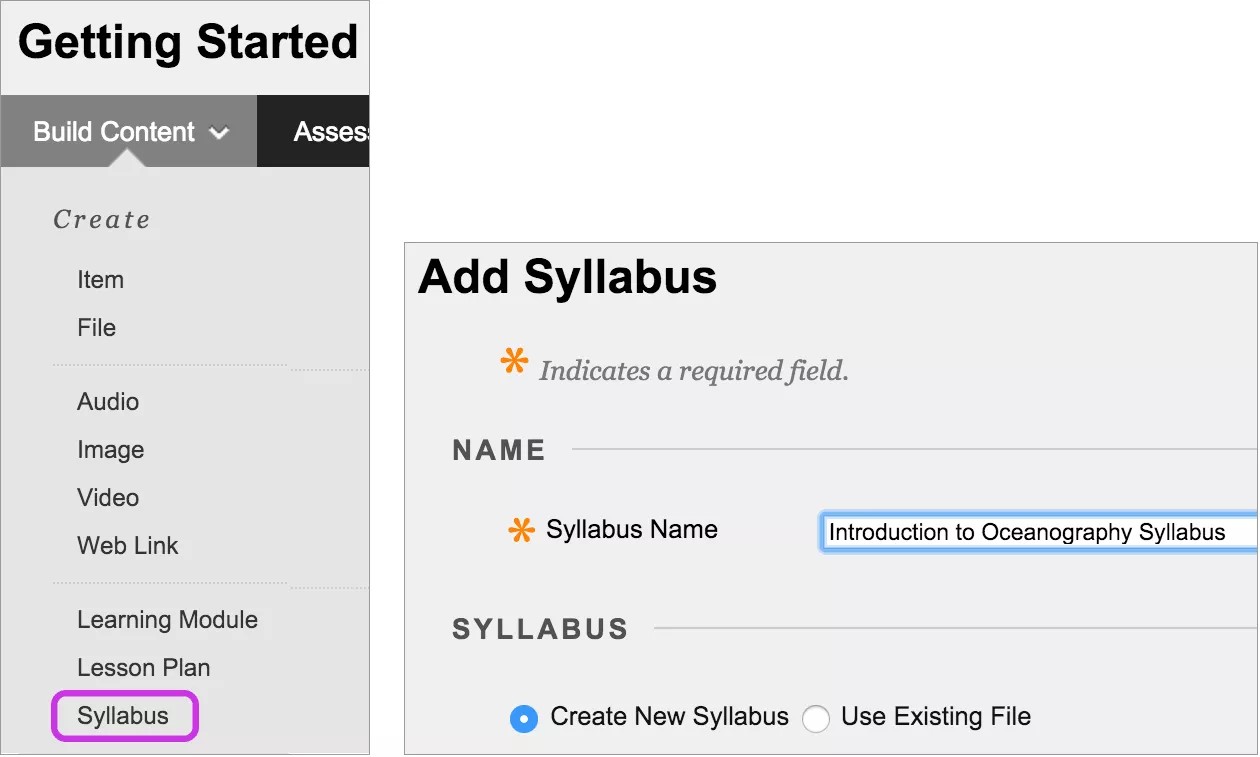Click the NAME section header
1260x757 pixels.
498,450
